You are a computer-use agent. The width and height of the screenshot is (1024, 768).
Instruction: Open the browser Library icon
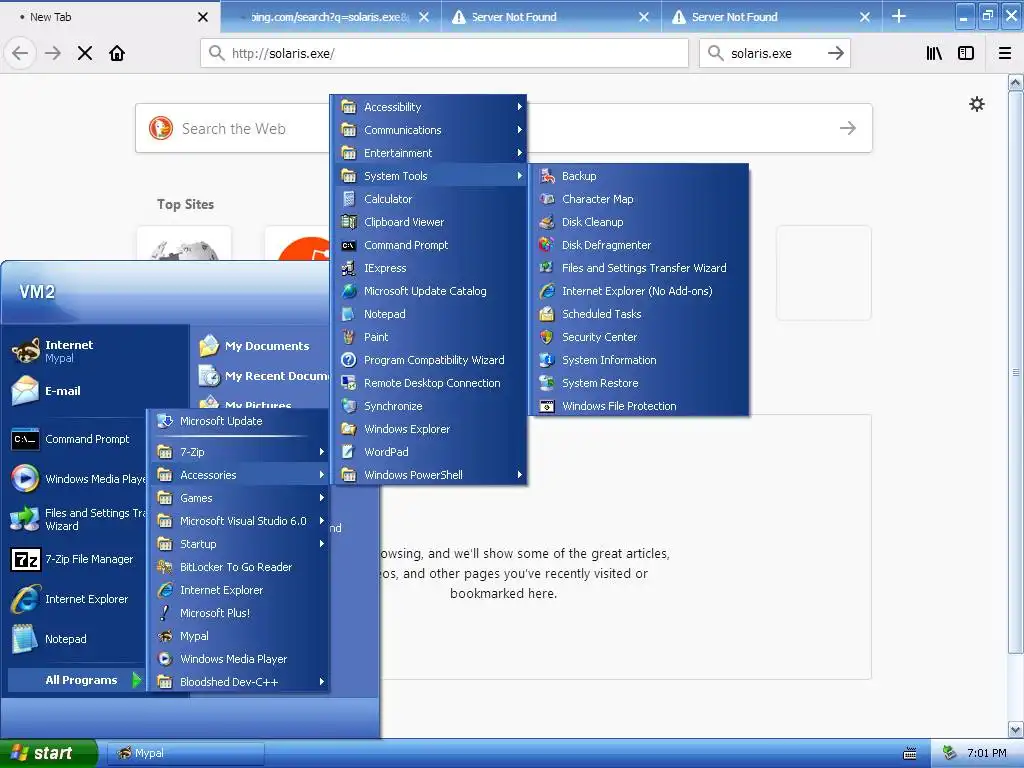pyautogui.click(x=934, y=53)
